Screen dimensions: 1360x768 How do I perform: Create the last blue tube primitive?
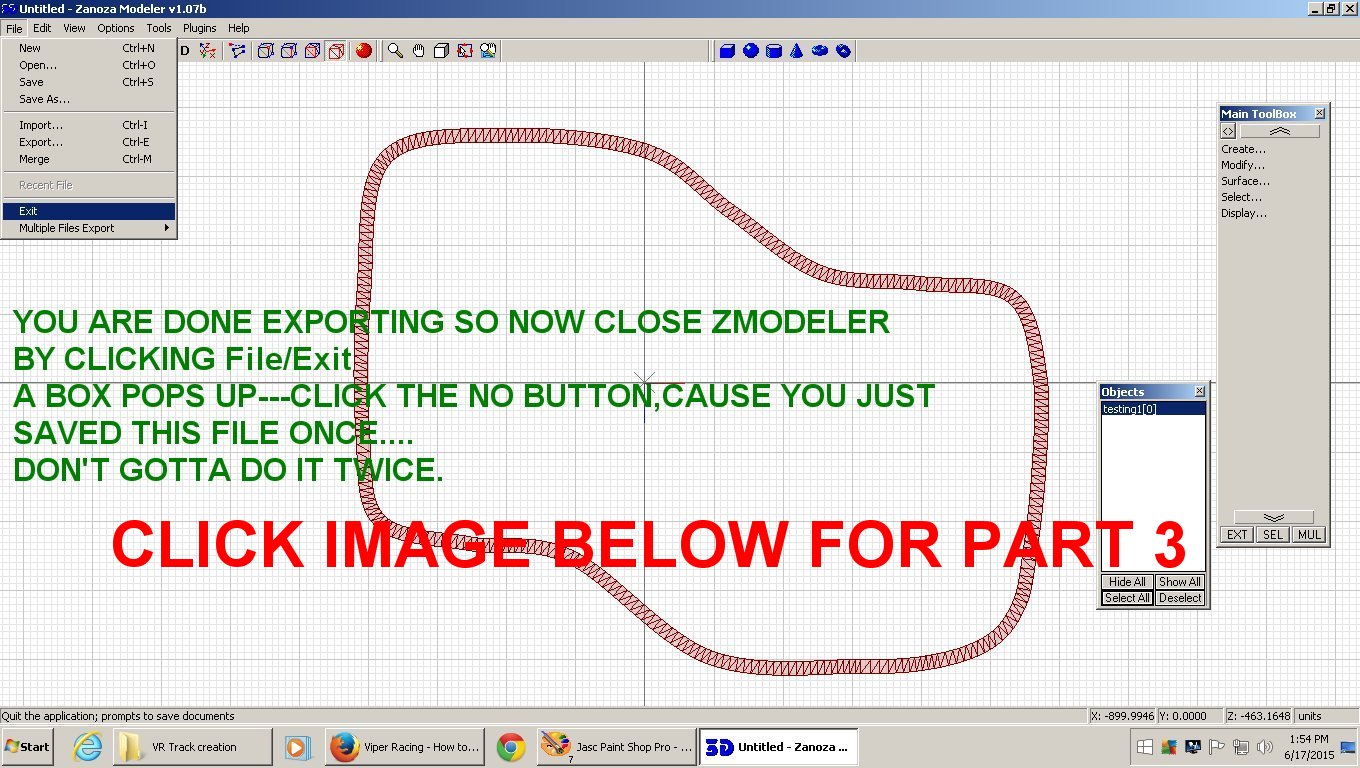click(x=843, y=50)
